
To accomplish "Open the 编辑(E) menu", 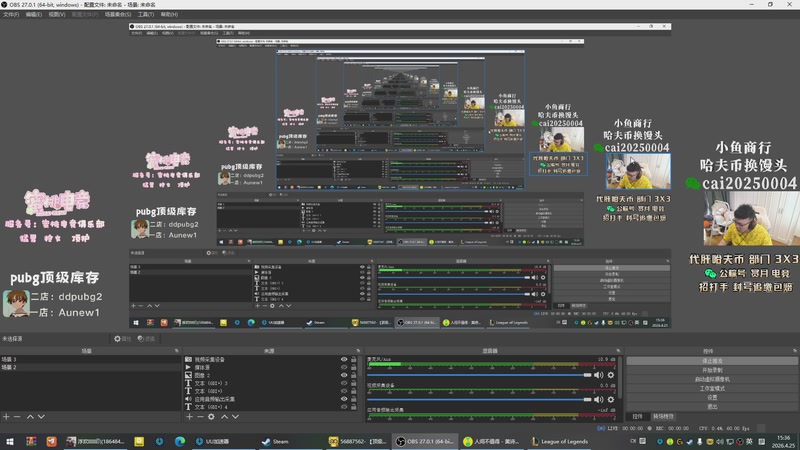I will click(34, 14).
